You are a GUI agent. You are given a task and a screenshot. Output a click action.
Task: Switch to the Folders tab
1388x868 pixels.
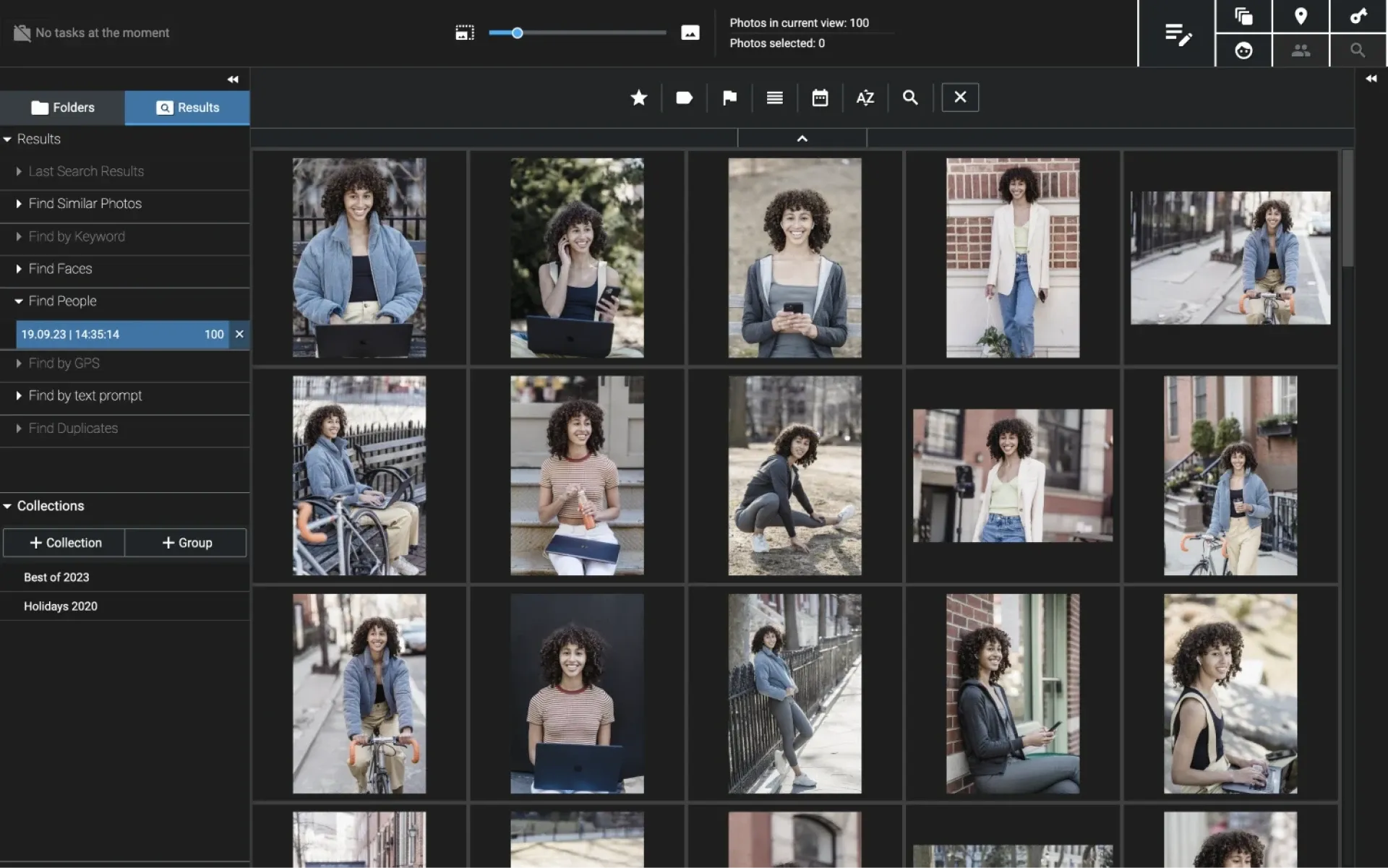coord(63,108)
